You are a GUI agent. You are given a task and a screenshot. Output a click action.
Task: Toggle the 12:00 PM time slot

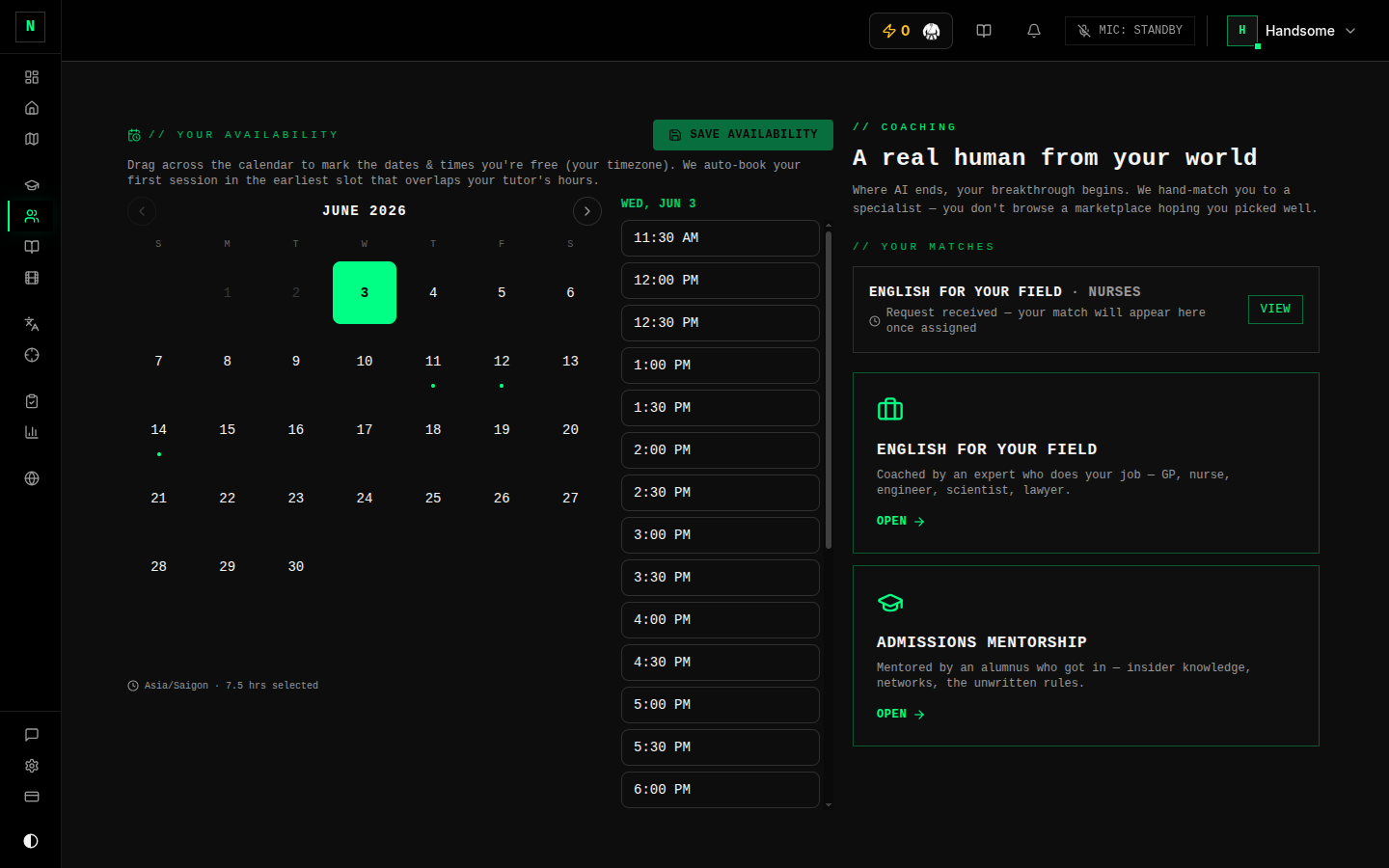click(x=721, y=281)
